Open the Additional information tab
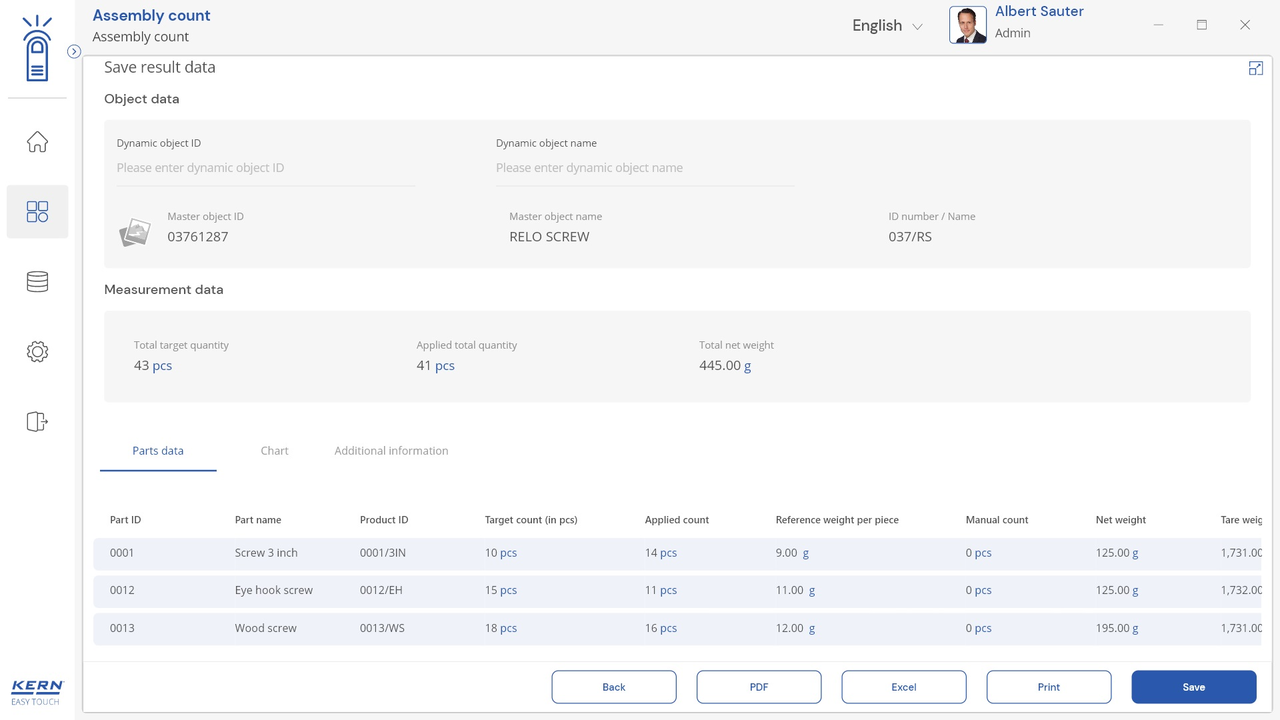 coord(391,451)
